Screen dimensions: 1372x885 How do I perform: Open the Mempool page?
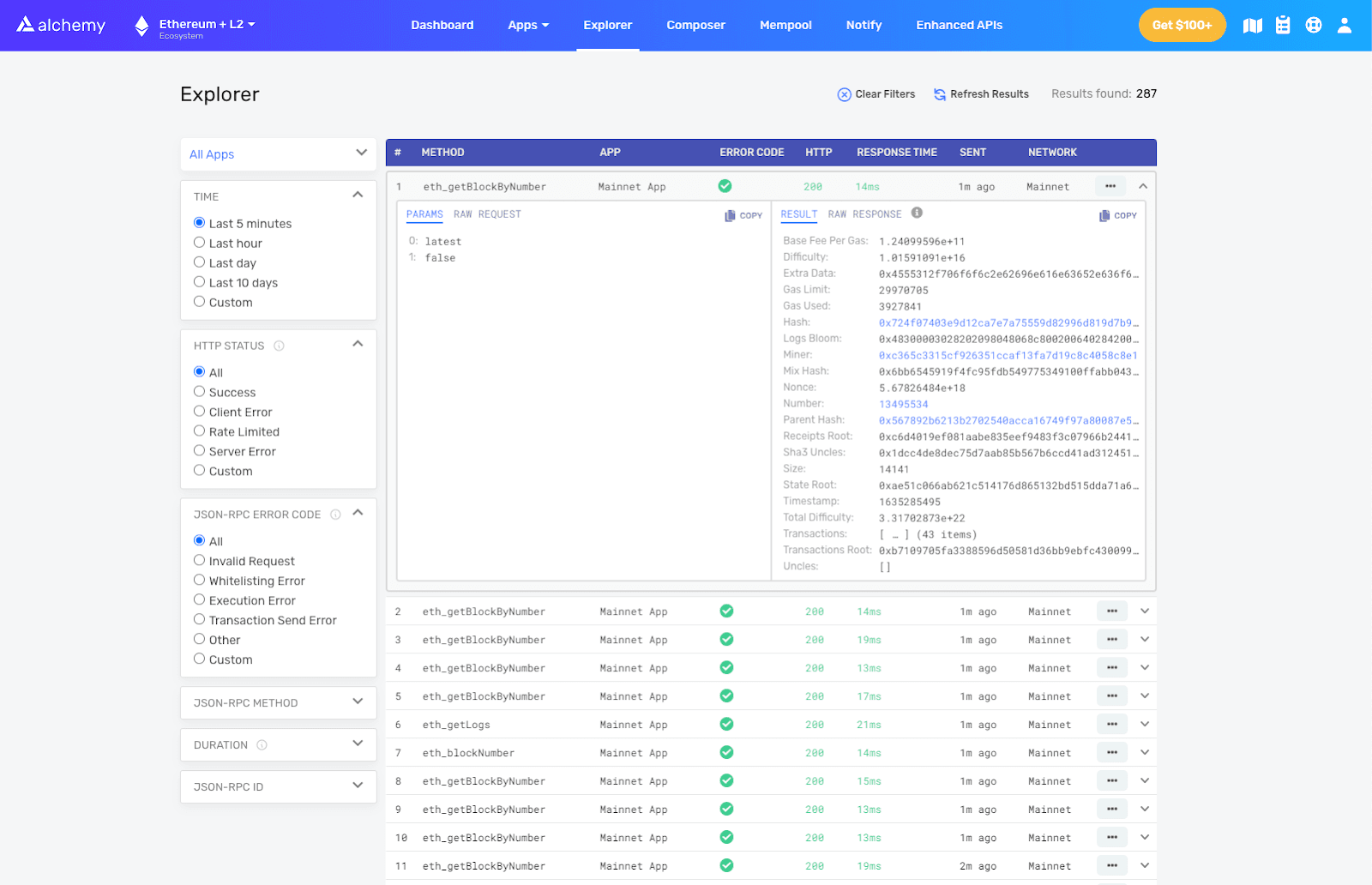click(x=785, y=25)
